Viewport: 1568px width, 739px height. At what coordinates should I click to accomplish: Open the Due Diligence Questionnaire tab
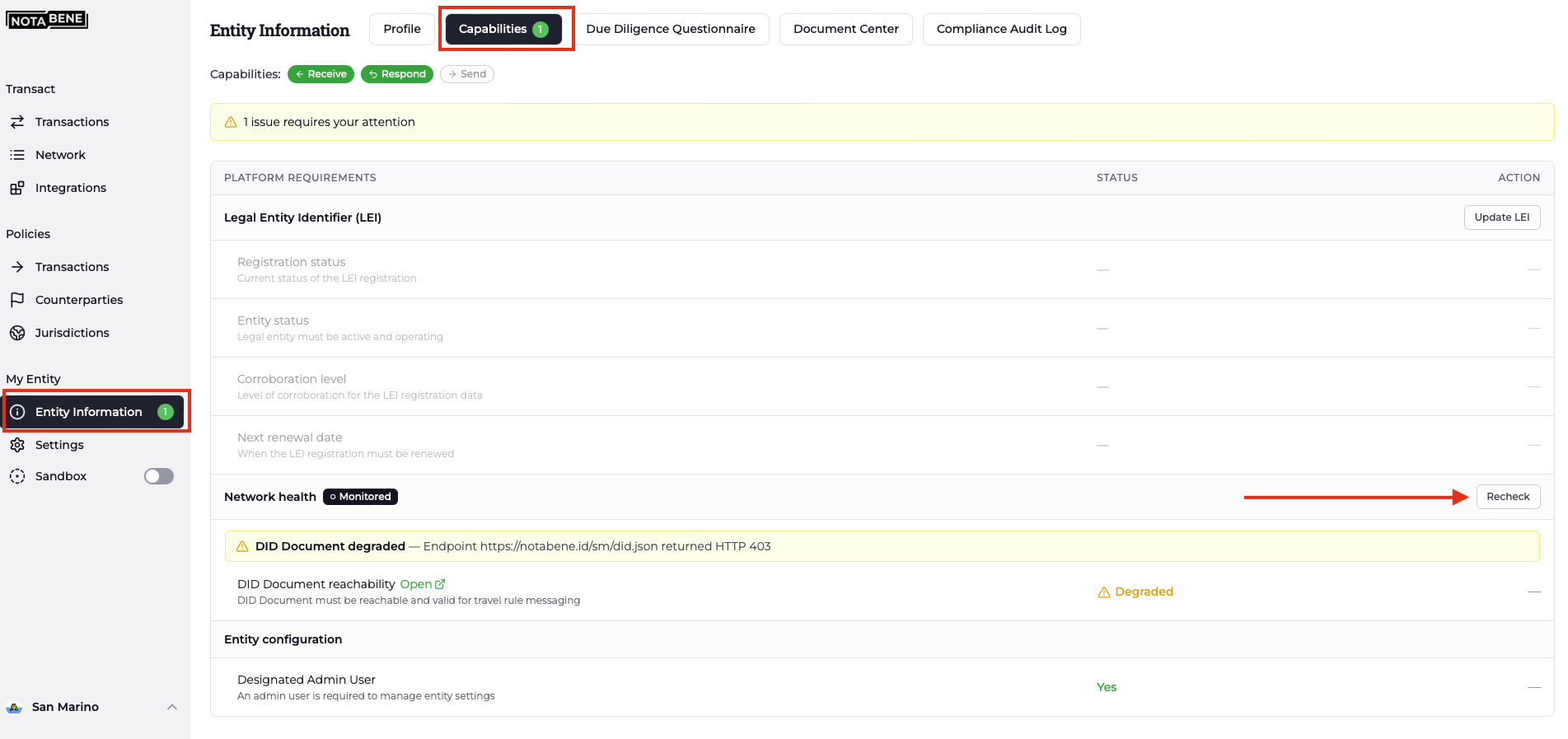coord(671,29)
